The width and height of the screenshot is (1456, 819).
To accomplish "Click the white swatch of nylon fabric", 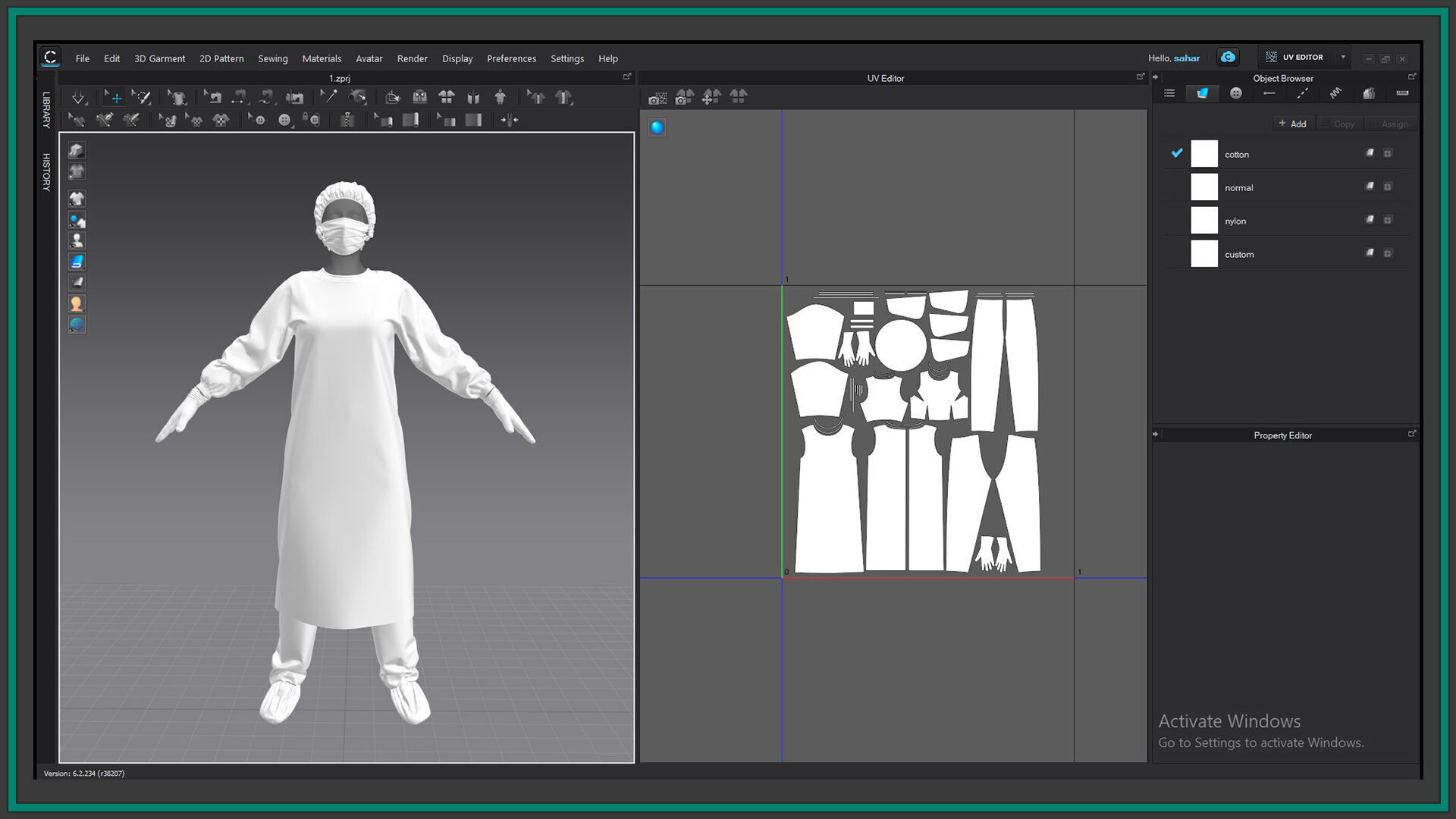I will click(1204, 221).
